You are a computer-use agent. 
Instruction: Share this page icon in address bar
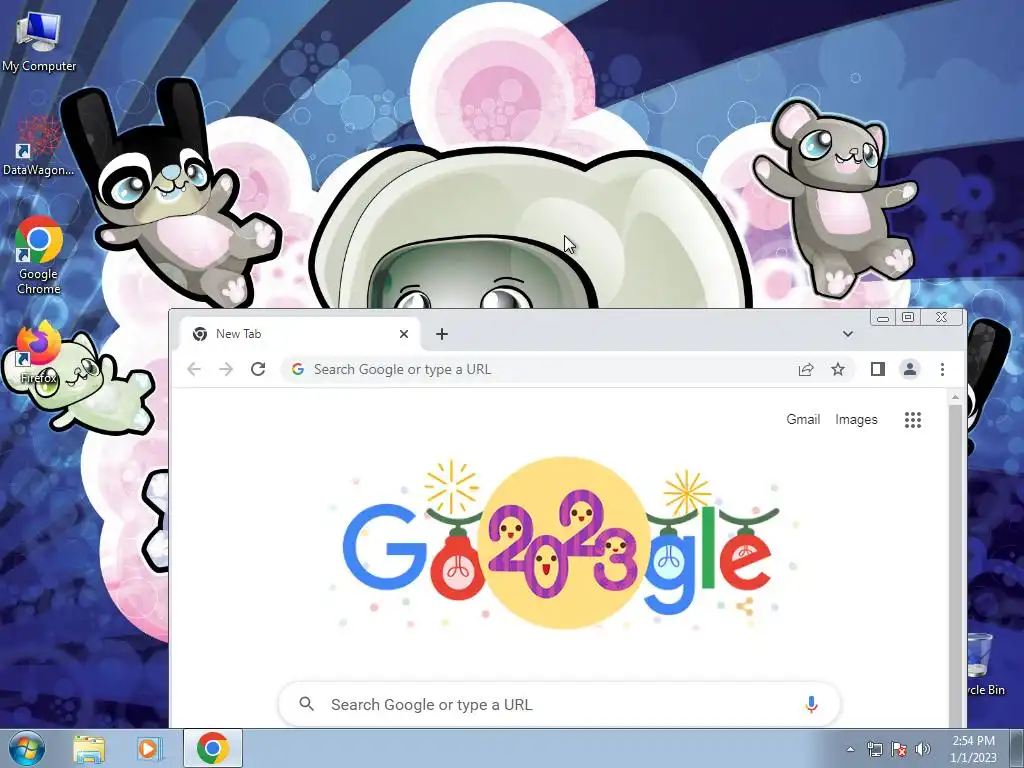coord(806,370)
